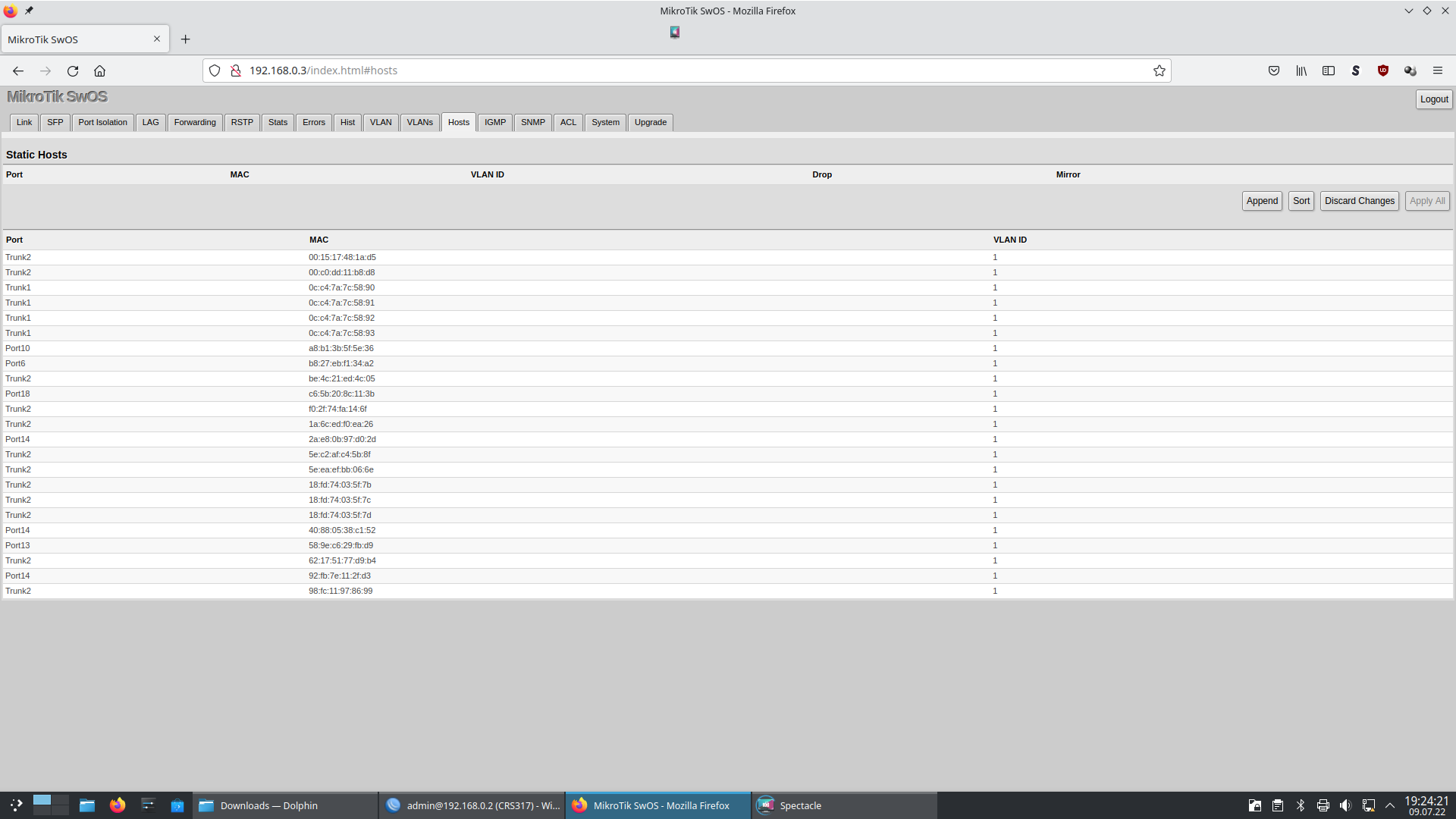Click the Firefox reload page icon
The image size is (1456, 819).
tap(73, 71)
